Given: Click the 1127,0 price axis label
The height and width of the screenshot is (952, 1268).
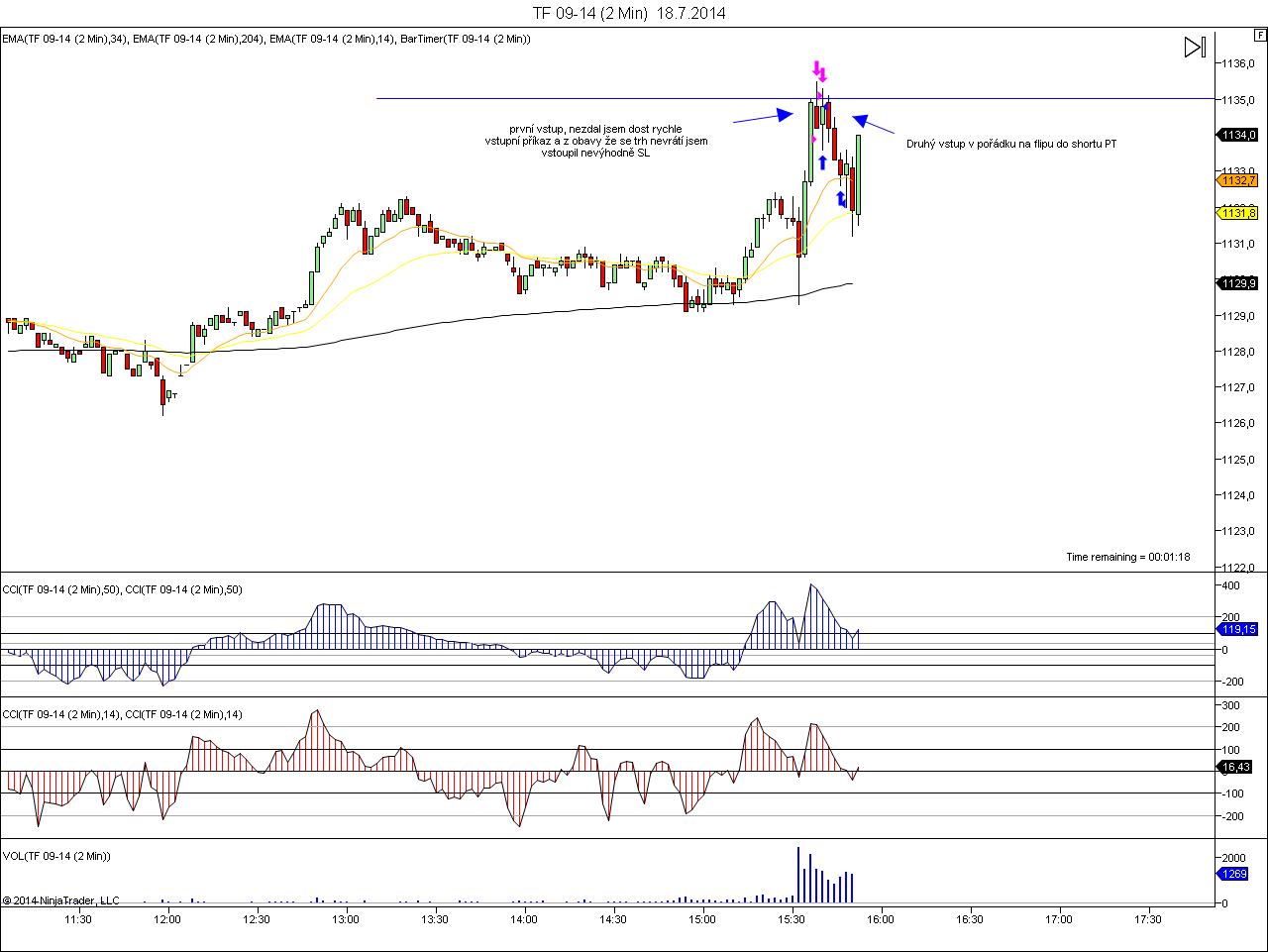Looking at the screenshot, I should pyautogui.click(x=1238, y=387).
